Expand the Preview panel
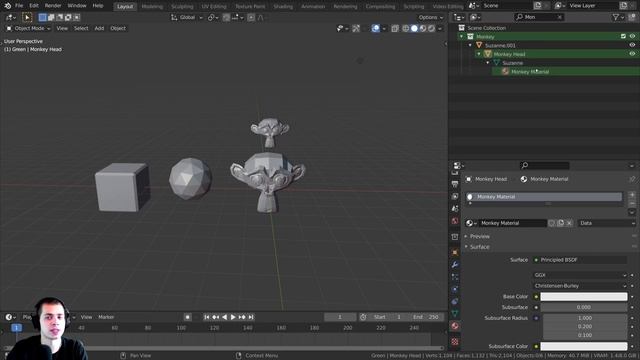 coord(479,236)
